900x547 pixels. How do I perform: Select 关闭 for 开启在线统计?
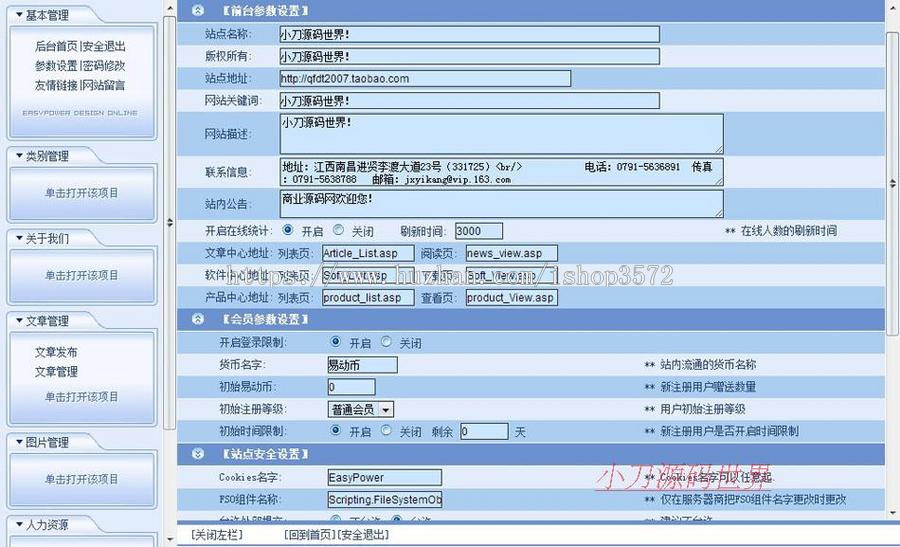[x=339, y=230]
